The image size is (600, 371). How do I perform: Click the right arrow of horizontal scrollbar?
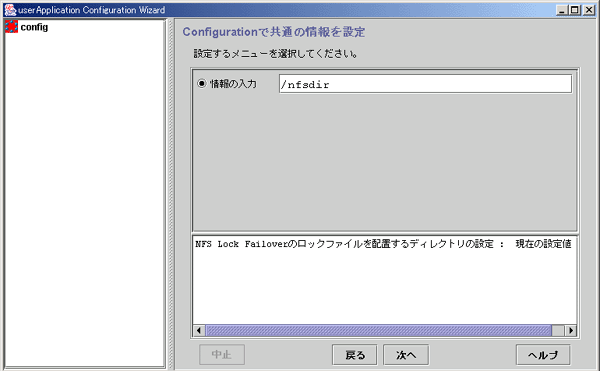coord(571,330)
